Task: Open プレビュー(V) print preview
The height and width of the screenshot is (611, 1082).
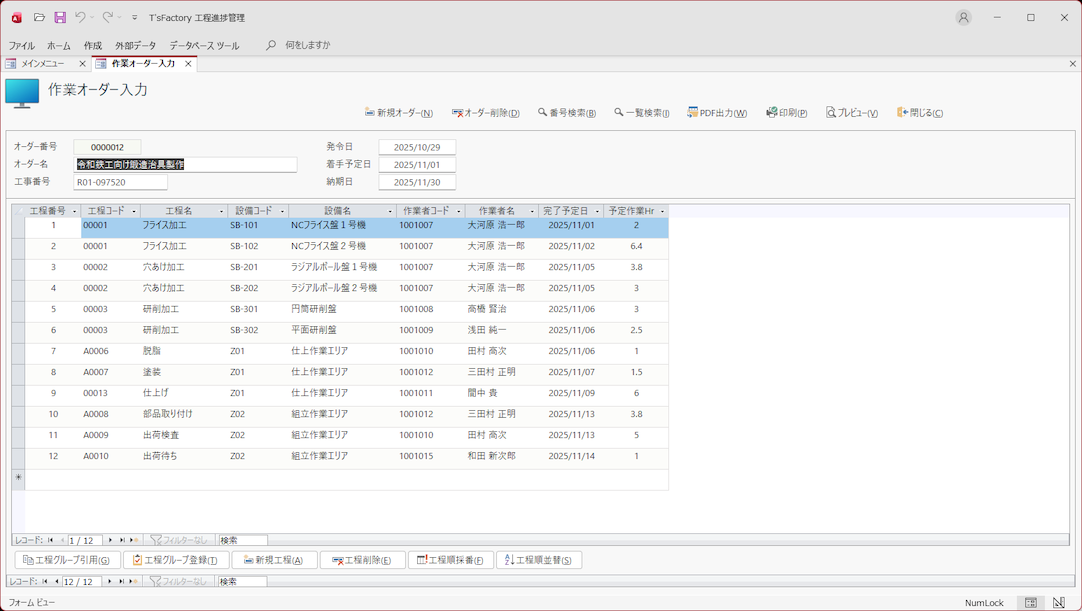Action: [852, 113]
